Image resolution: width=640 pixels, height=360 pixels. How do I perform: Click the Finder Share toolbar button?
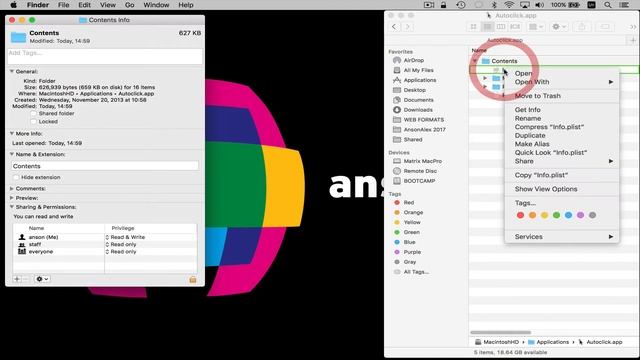[582, 27]
